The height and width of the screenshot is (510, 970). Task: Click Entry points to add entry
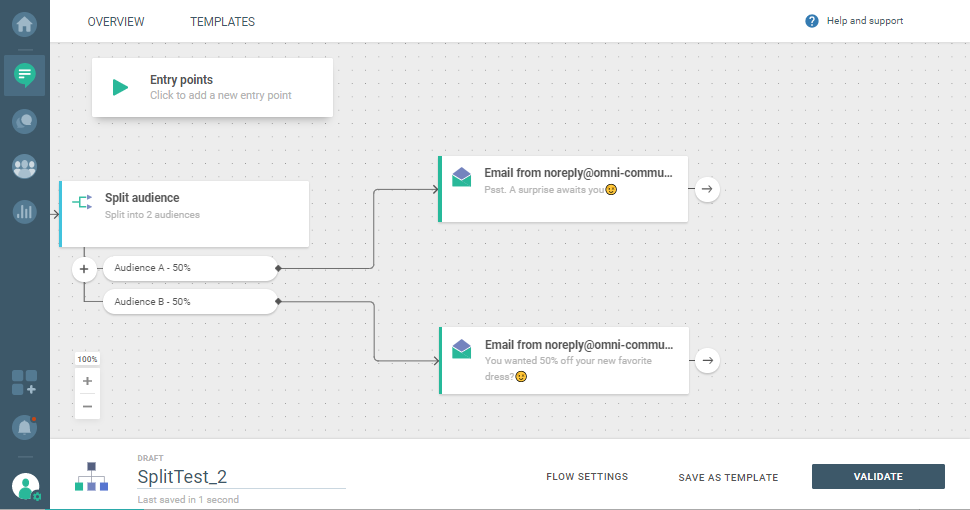pos(212,88)
